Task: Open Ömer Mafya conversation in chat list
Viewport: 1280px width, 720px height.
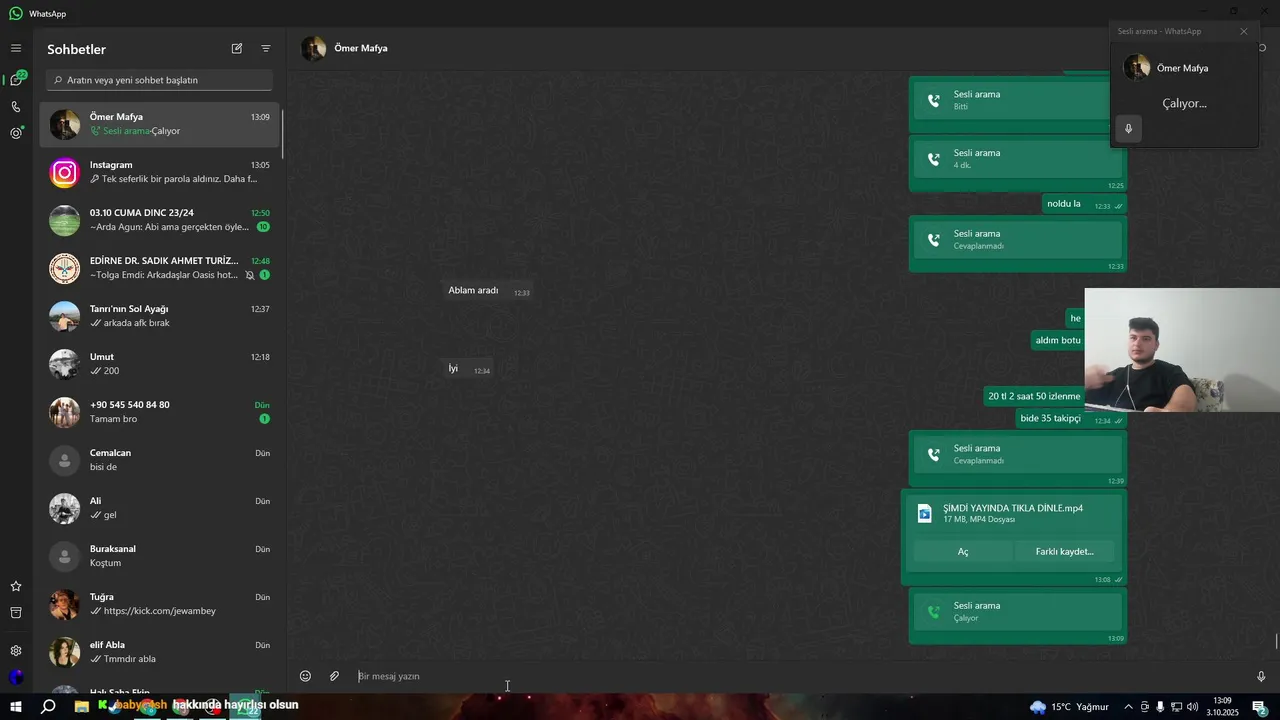Action: coord(160,124)
